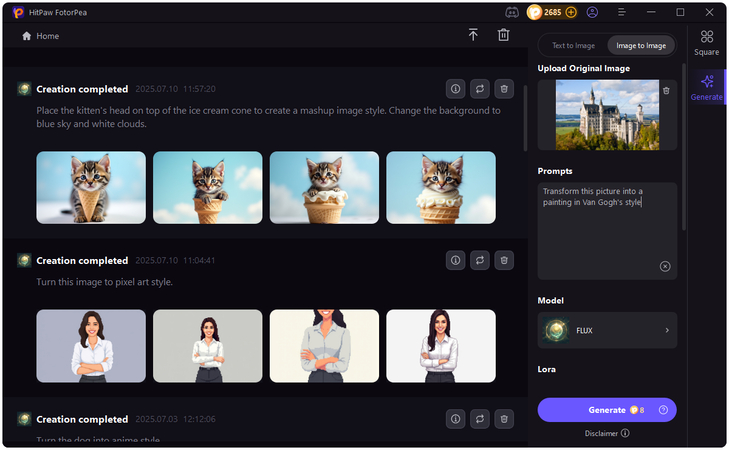Screen dimensions: 729x450
Task: Click the 2685 credits balance
Action: point(552,13)
